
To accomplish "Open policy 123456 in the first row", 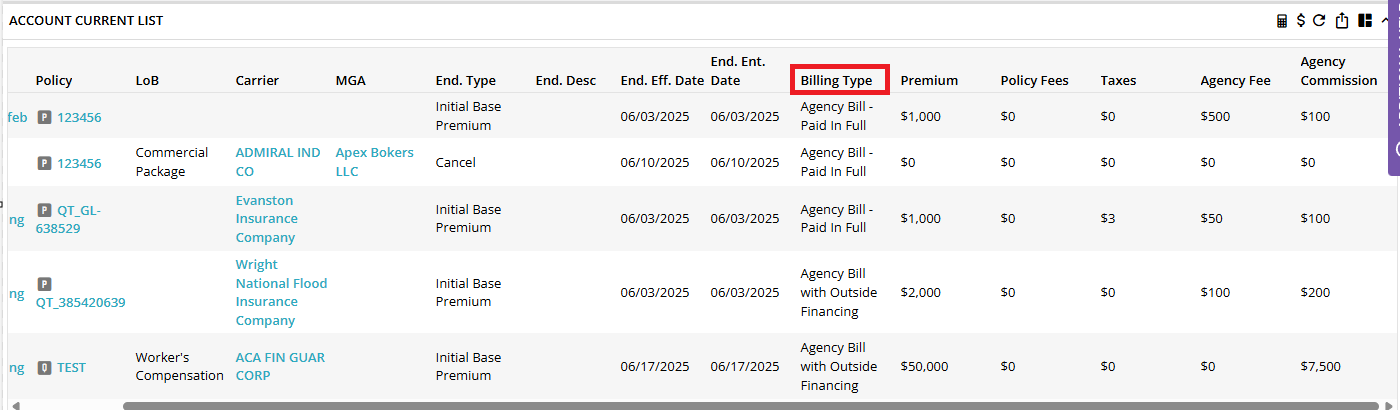I will pyautogui.click(x=79, y=117).
